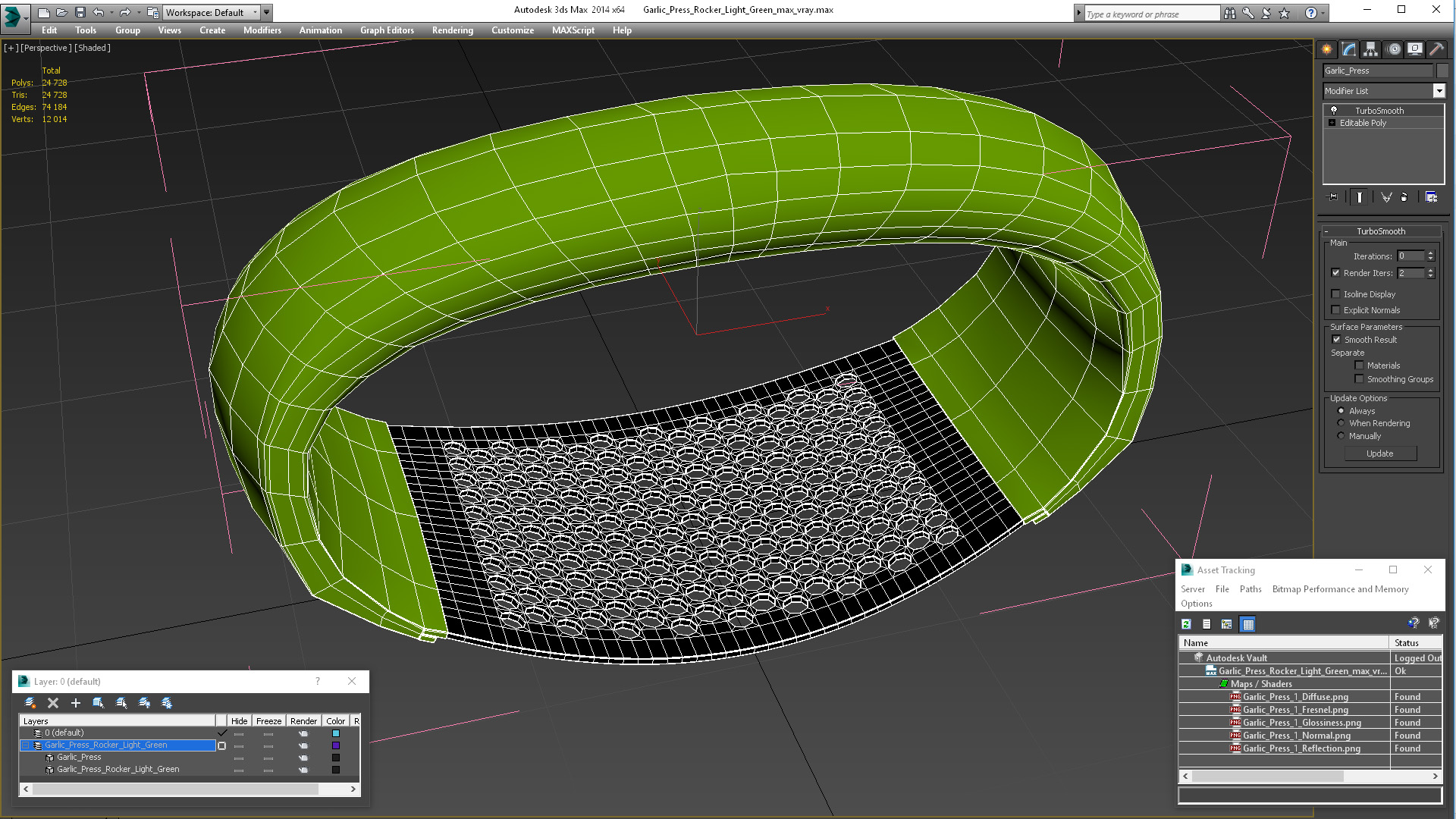Click Configure Modifier Sets icon
Viewport: 1456px width, 819px height.
pos(1431,197)
